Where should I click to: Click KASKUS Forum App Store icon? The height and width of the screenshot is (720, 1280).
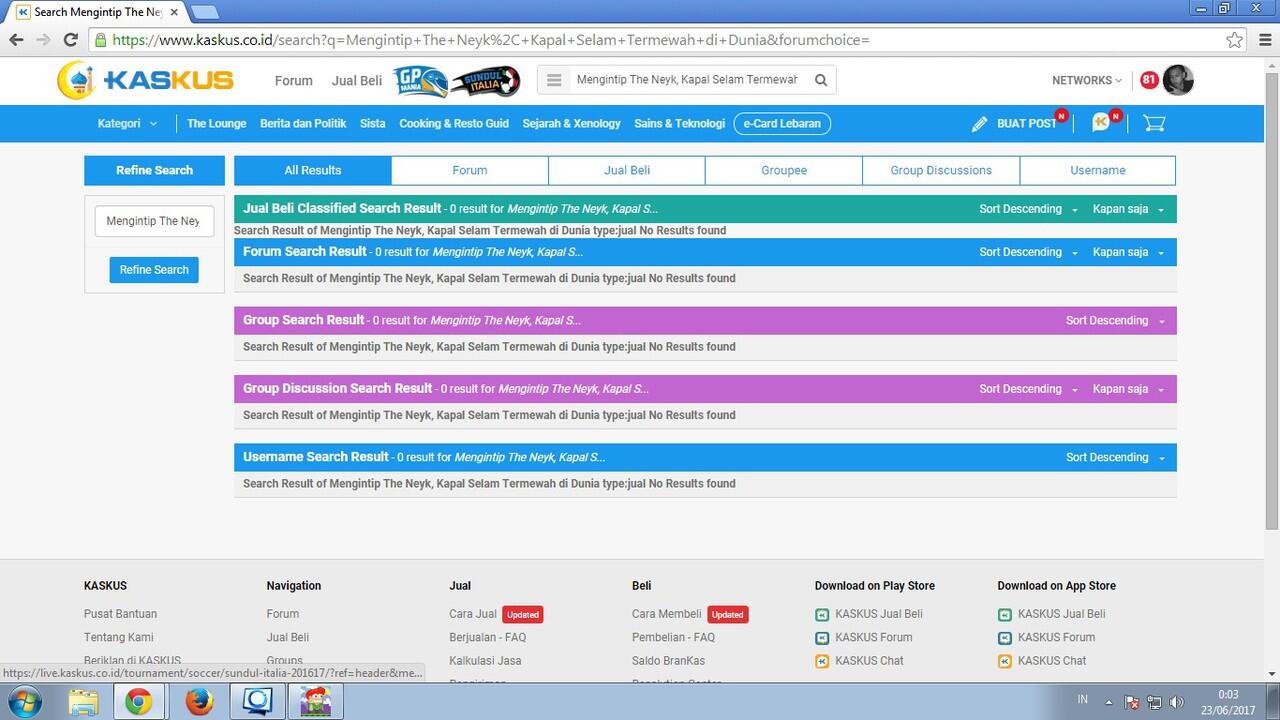click(x=1005, y=638)
